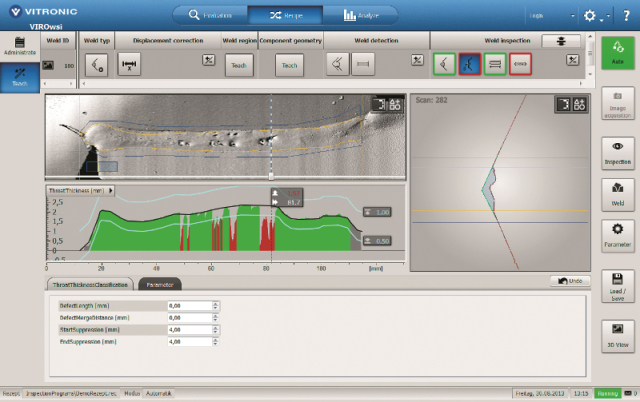Screen dimensions: 640x402
Task: Open Administrate in left sidebar
Action: (x=20, y=45)
